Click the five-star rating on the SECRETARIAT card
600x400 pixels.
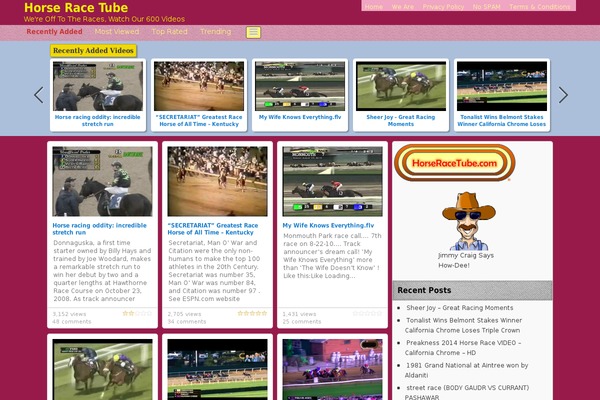pyautogui.click(x=252, y=313)
